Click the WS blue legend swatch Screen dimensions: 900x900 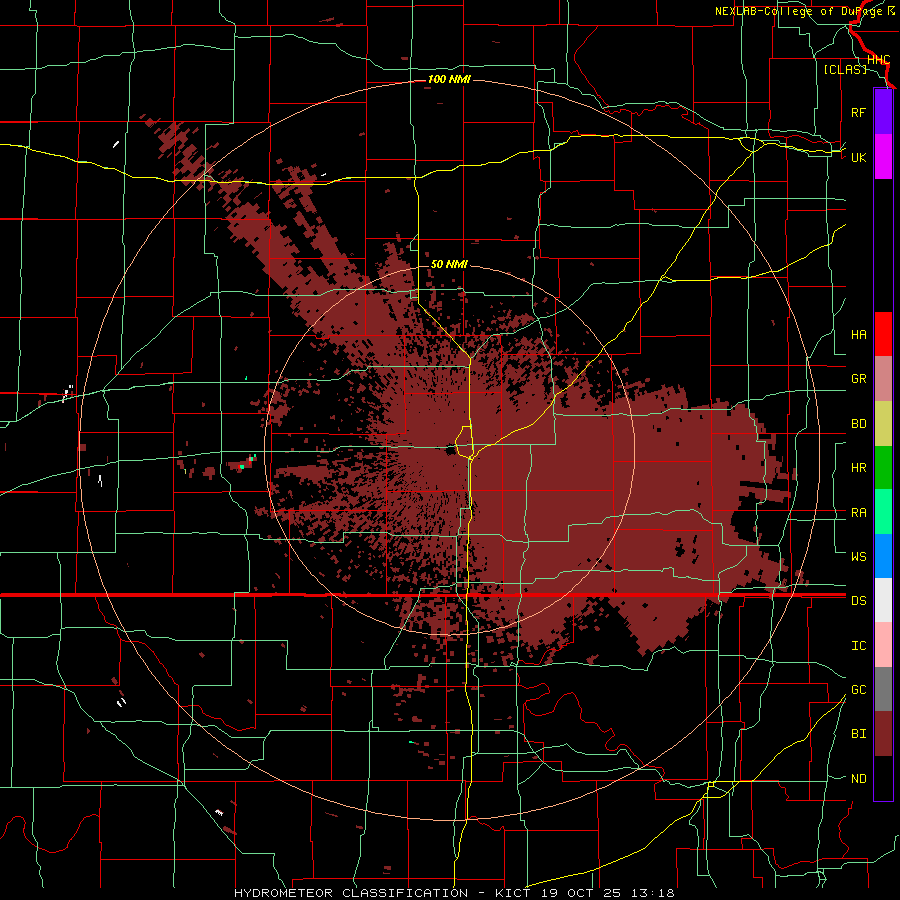click(883, 556)
